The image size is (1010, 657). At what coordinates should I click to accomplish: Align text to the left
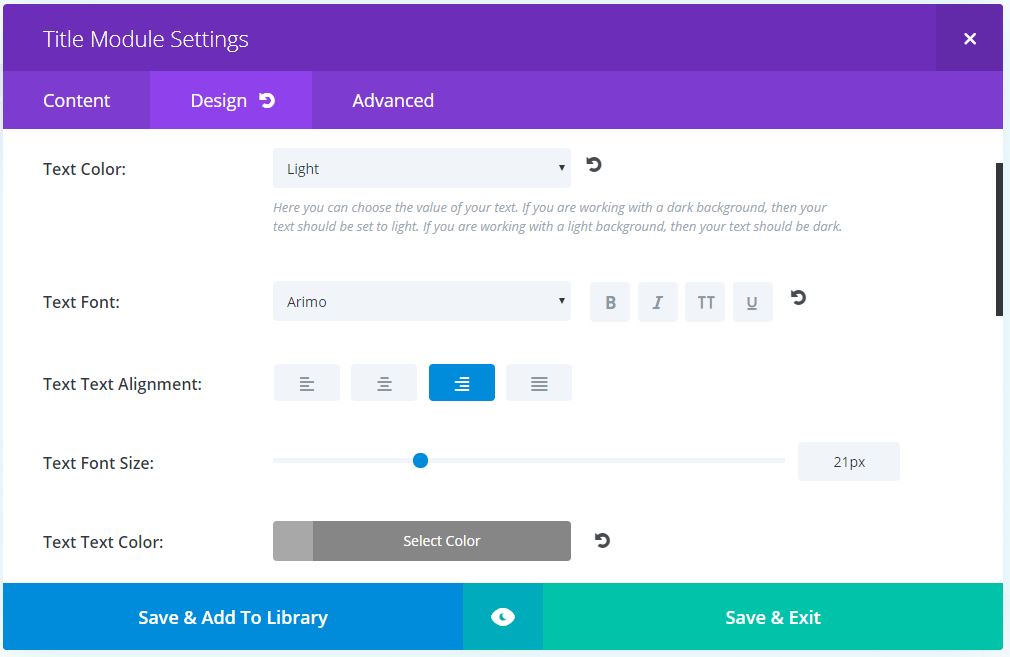click(x=307, y=383)
